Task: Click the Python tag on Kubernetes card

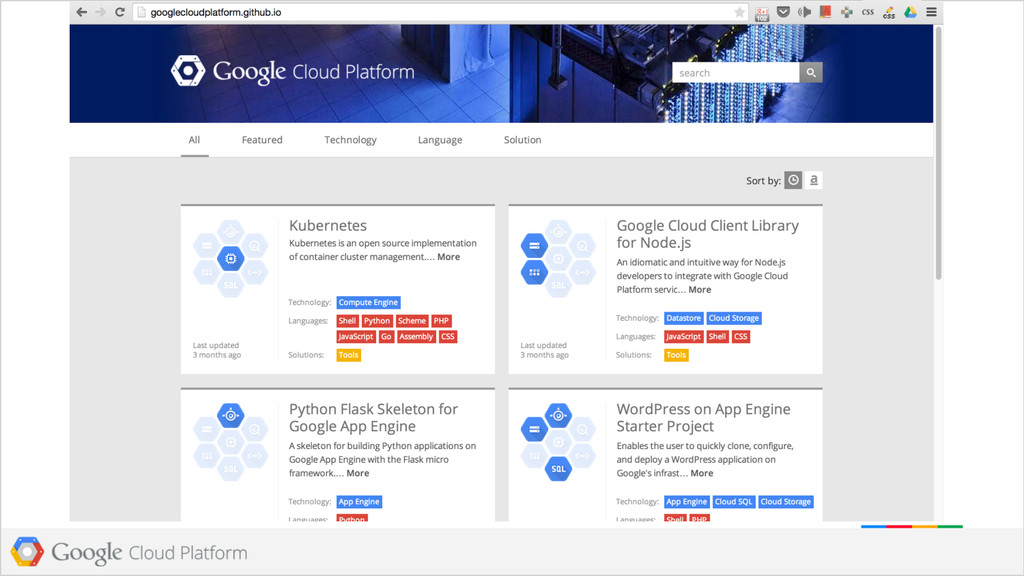Action: click(x=377, y=321)
